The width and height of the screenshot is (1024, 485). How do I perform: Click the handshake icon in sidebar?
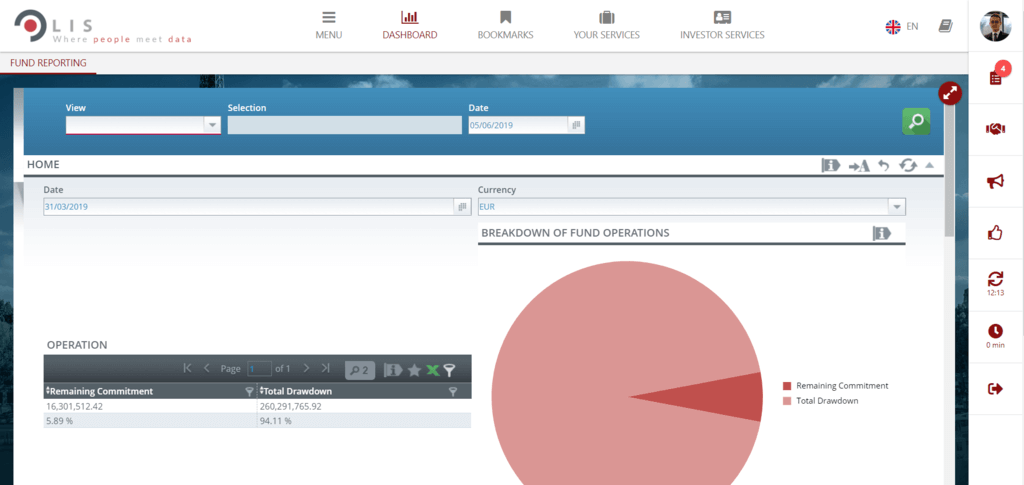tap(995, 129)
